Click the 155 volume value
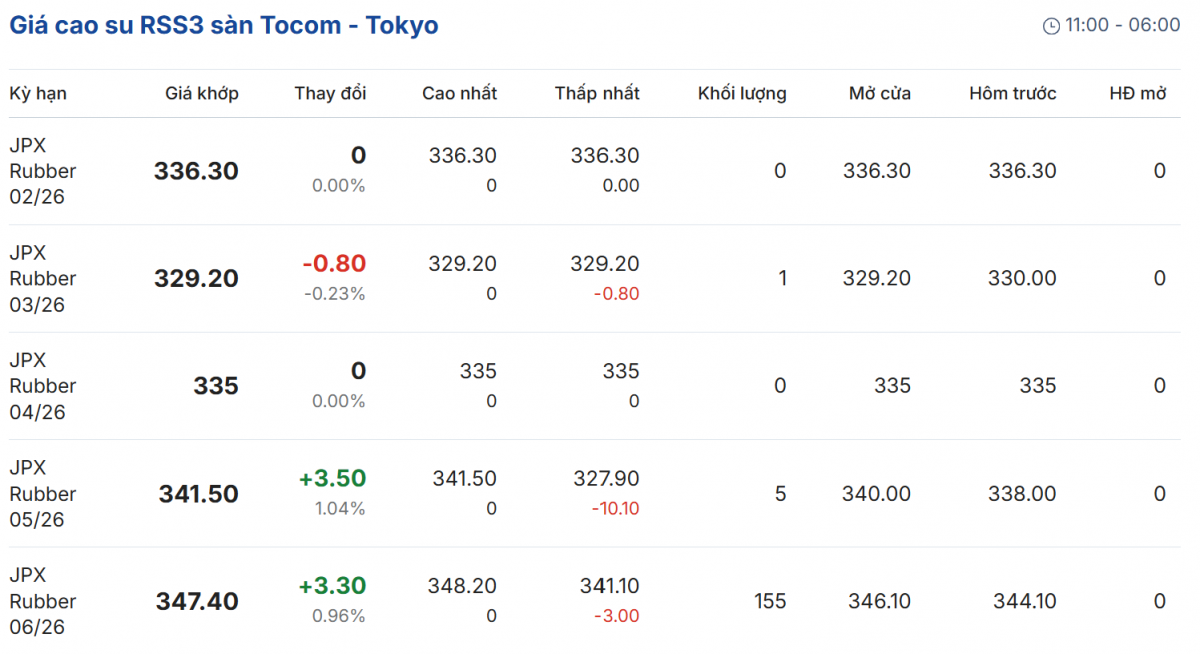 click(x=769, y=601)
